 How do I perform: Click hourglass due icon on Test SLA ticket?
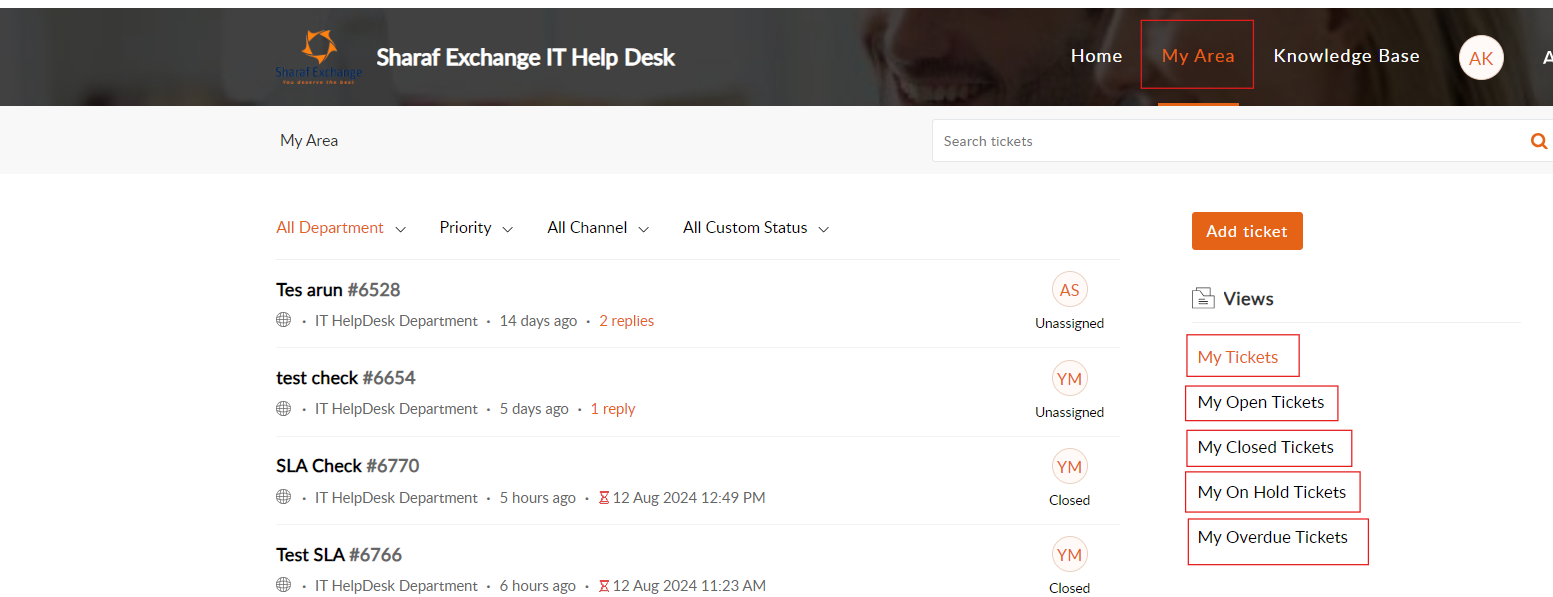[604, 585]
